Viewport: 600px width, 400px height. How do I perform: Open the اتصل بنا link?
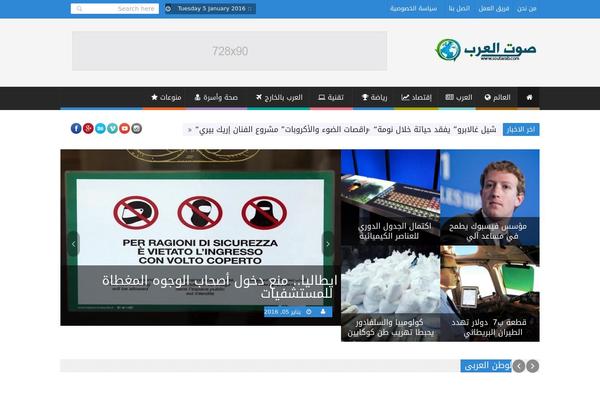459,8
